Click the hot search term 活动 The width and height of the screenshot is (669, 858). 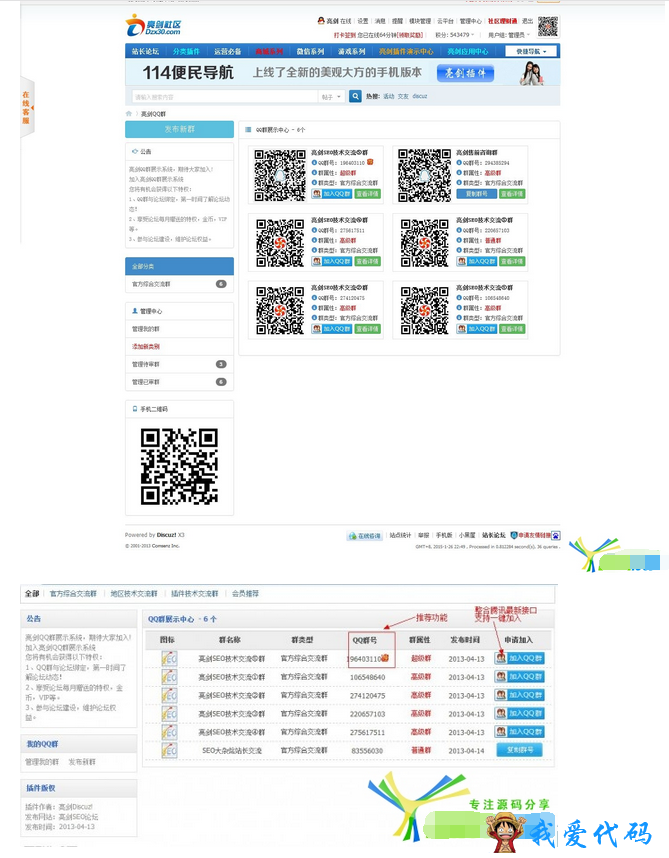click(388, 96)
